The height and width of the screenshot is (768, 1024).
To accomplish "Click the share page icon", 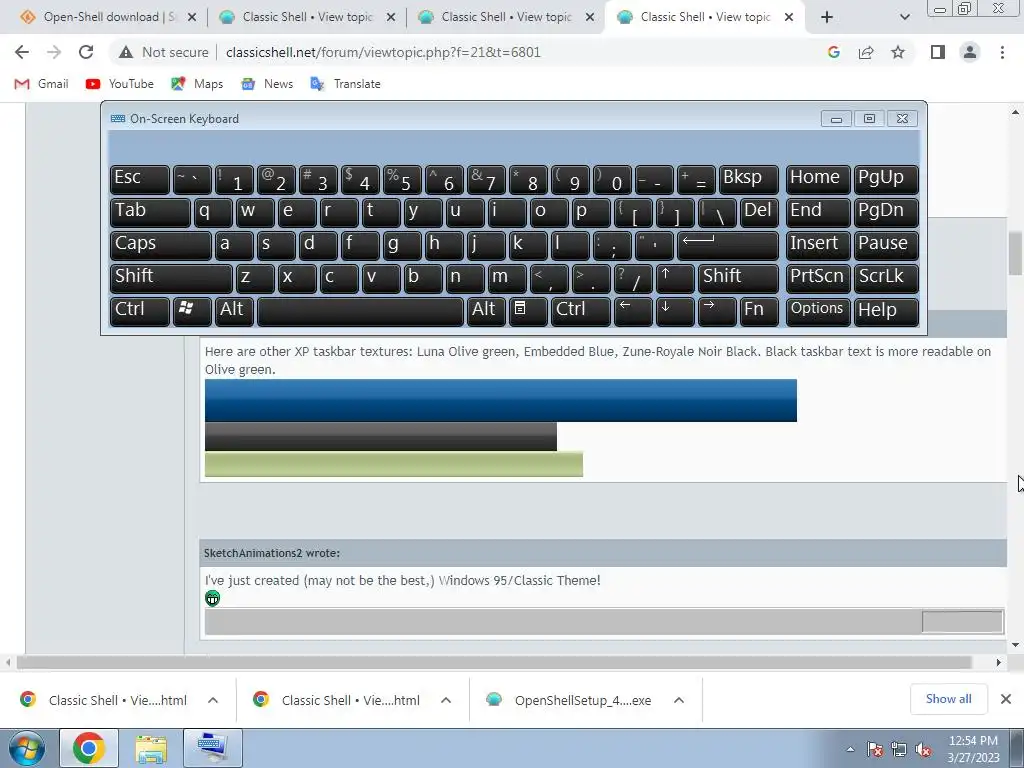I will click(x=866, y=52).
